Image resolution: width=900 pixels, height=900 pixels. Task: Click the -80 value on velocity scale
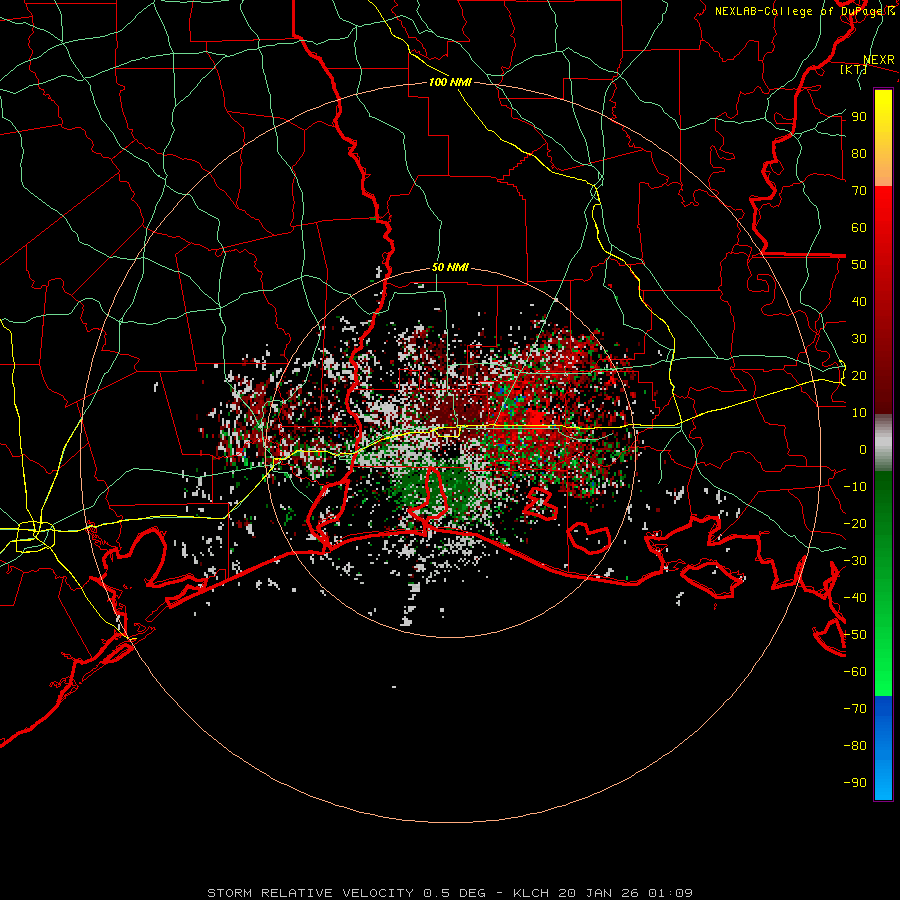(x=855, y=746)
